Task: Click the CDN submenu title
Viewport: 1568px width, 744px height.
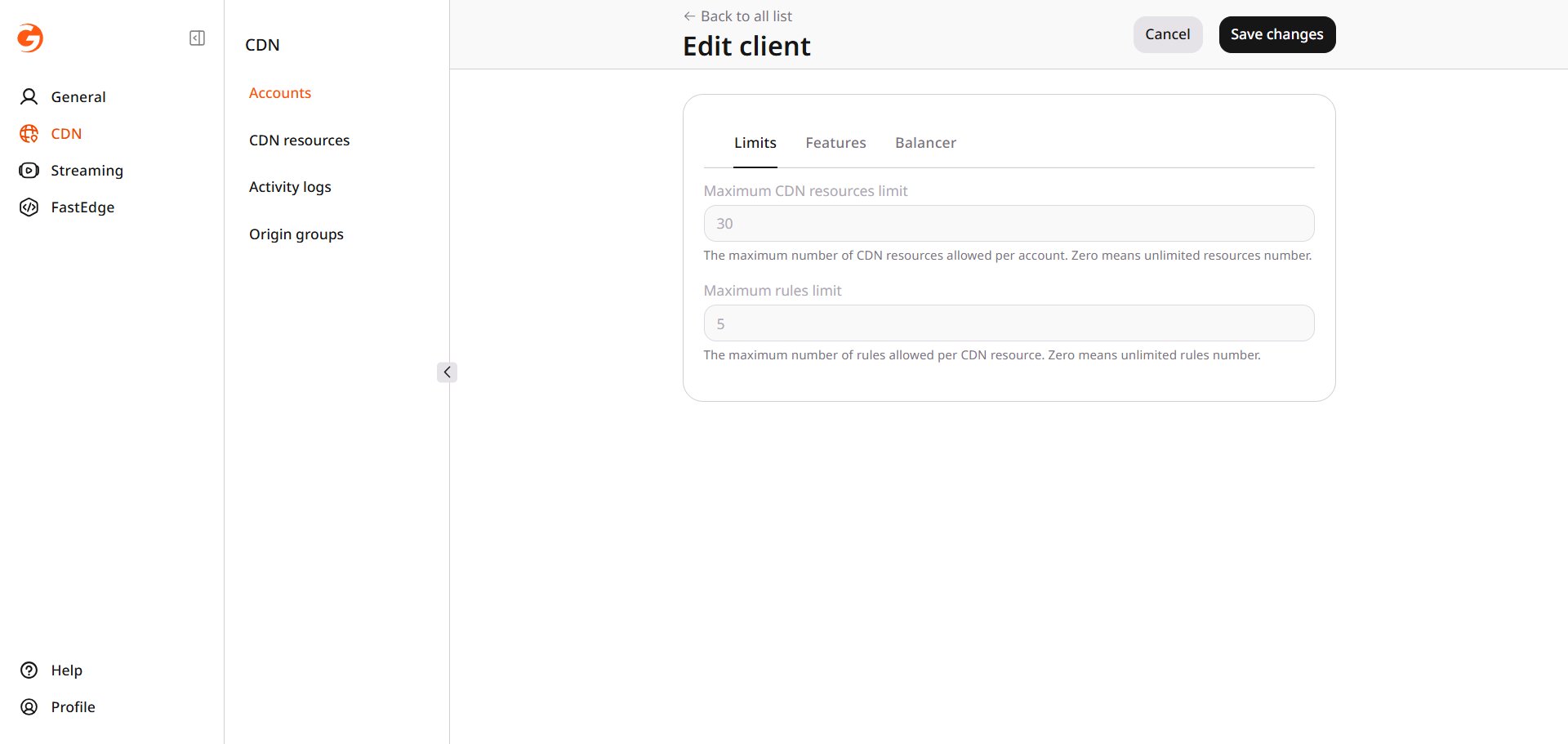Action: click(262, 45)
